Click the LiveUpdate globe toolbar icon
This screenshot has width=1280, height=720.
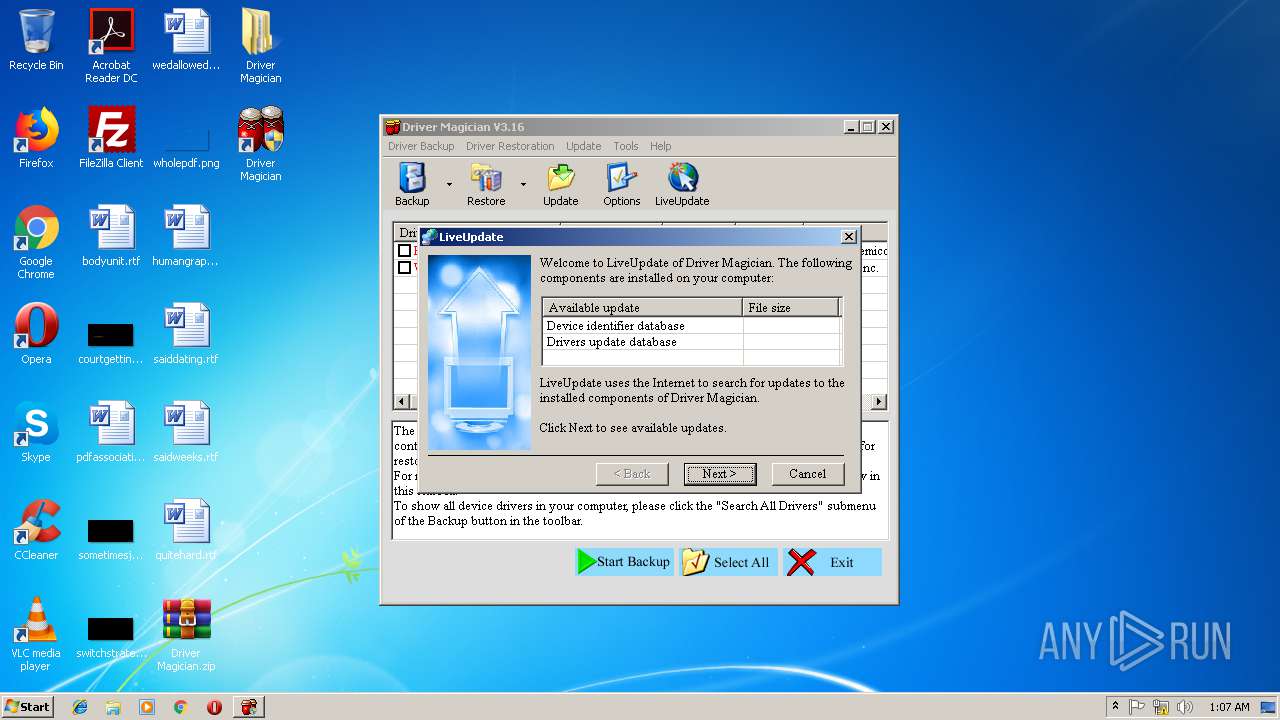pyautogui.click(x=682, y=185)
